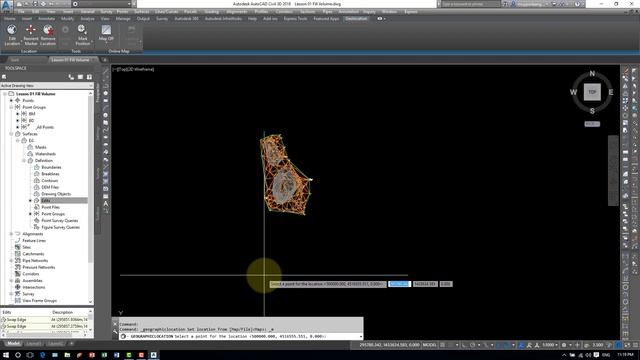Click the Mark Position tool
The height and width of the screenshot is (360, 640).
pos(82,35)
